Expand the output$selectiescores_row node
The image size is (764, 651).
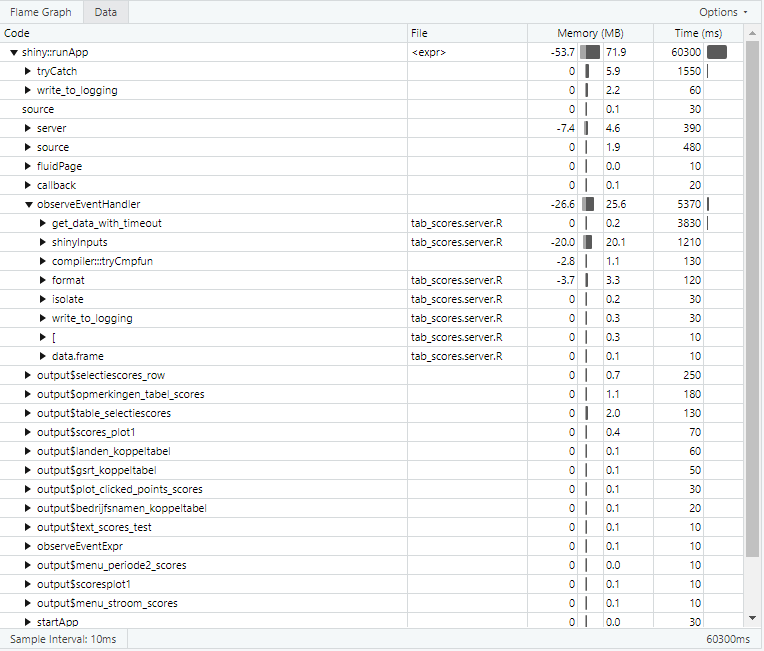point(28,375)
